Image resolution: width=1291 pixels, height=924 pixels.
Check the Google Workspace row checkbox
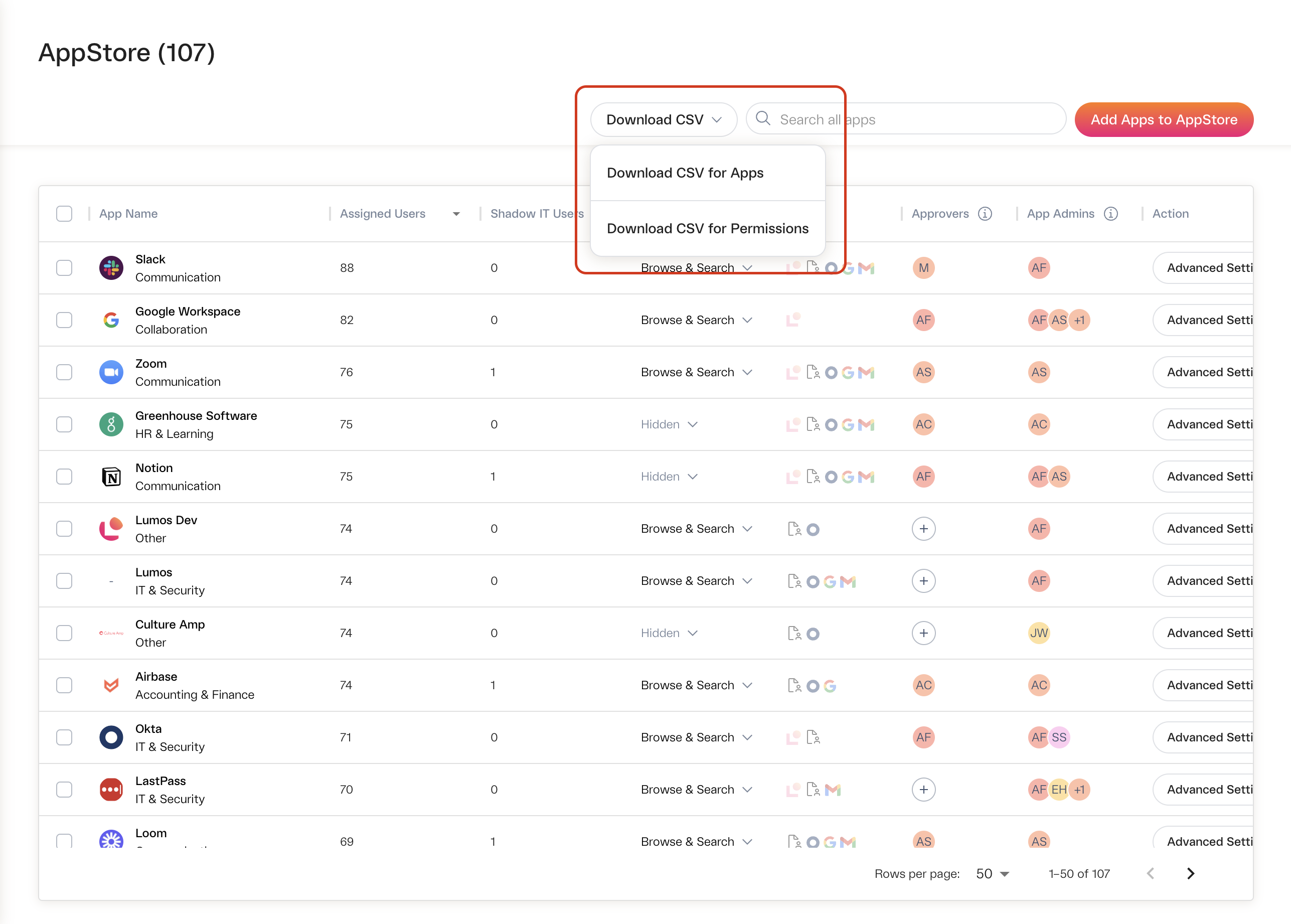point(64,321)
